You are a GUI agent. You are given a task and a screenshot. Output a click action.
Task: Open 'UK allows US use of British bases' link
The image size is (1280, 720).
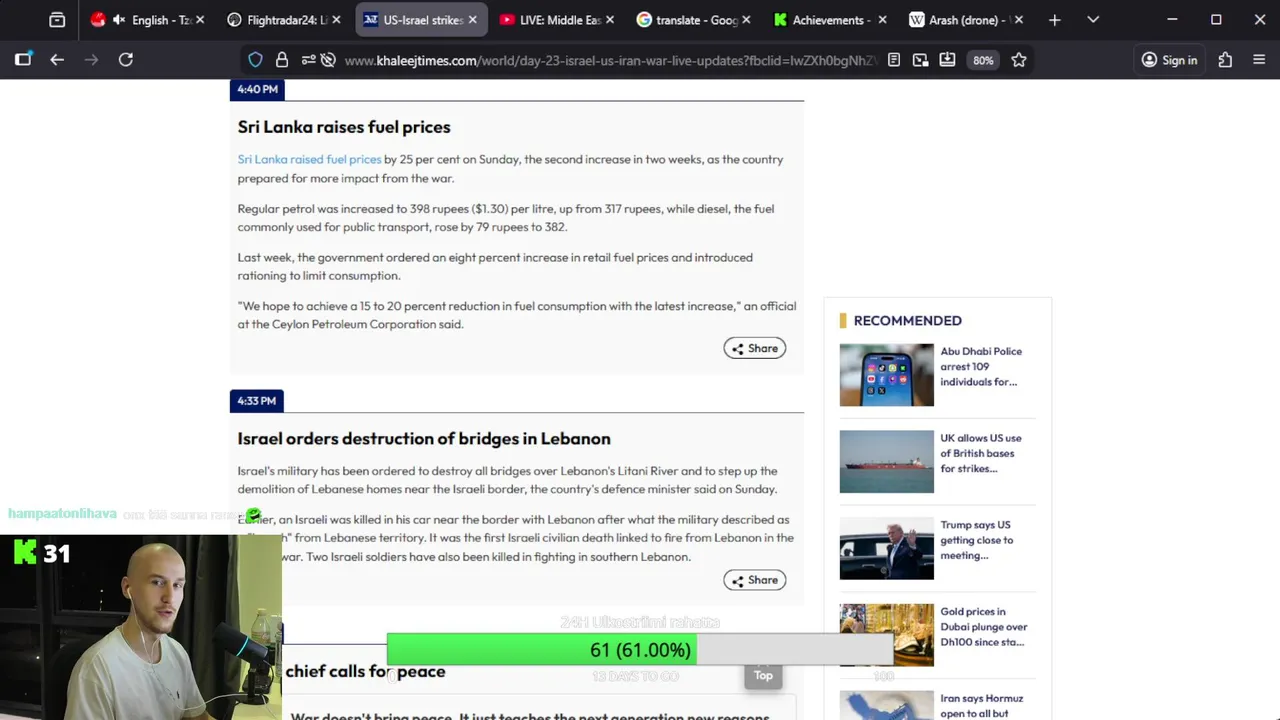click(x=981, y=453)
